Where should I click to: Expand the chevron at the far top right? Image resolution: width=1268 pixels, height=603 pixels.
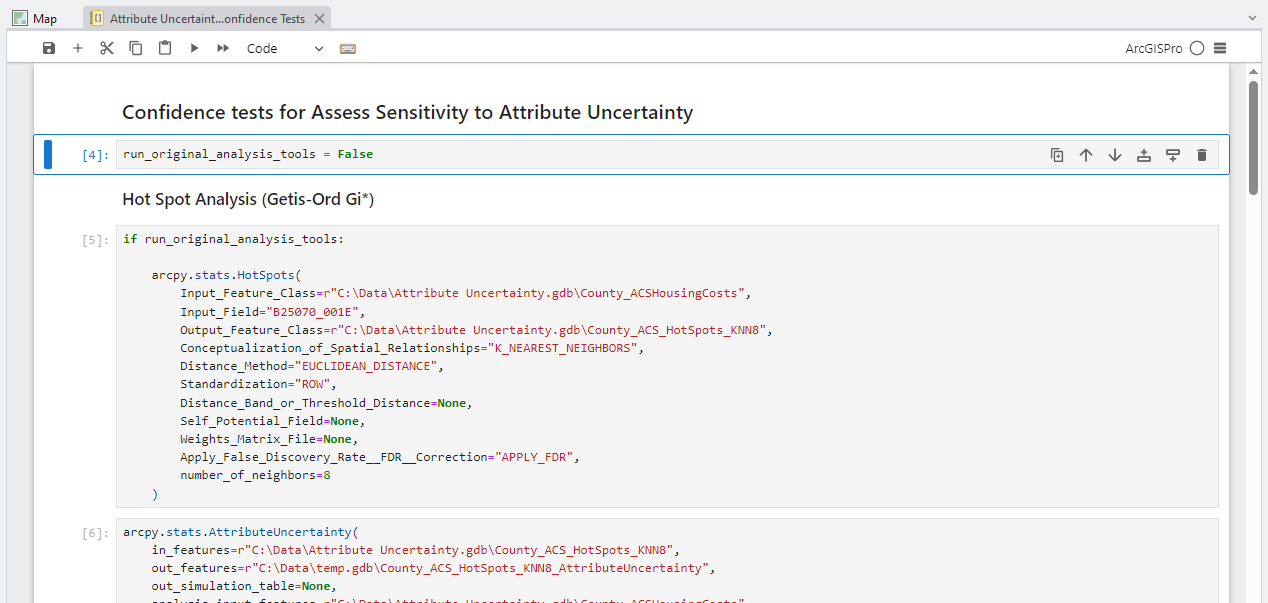point(1252,17)
